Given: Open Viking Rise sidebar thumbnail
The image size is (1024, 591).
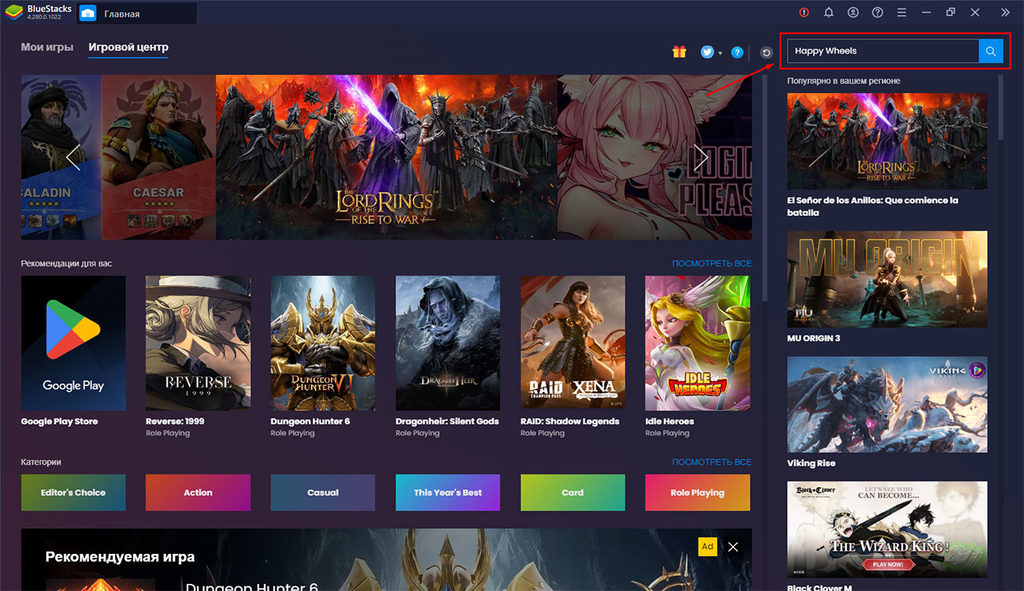Looking at the screenshot, I should click(887, 404).
